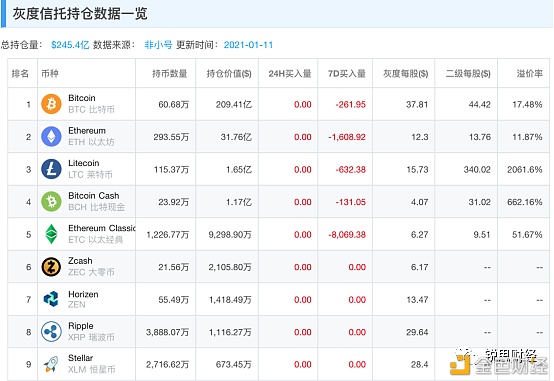Select Bitcoin holding value 209.41亿
Image resolution: width=554 pixels, height=381 pixels.
pos(234,105)
